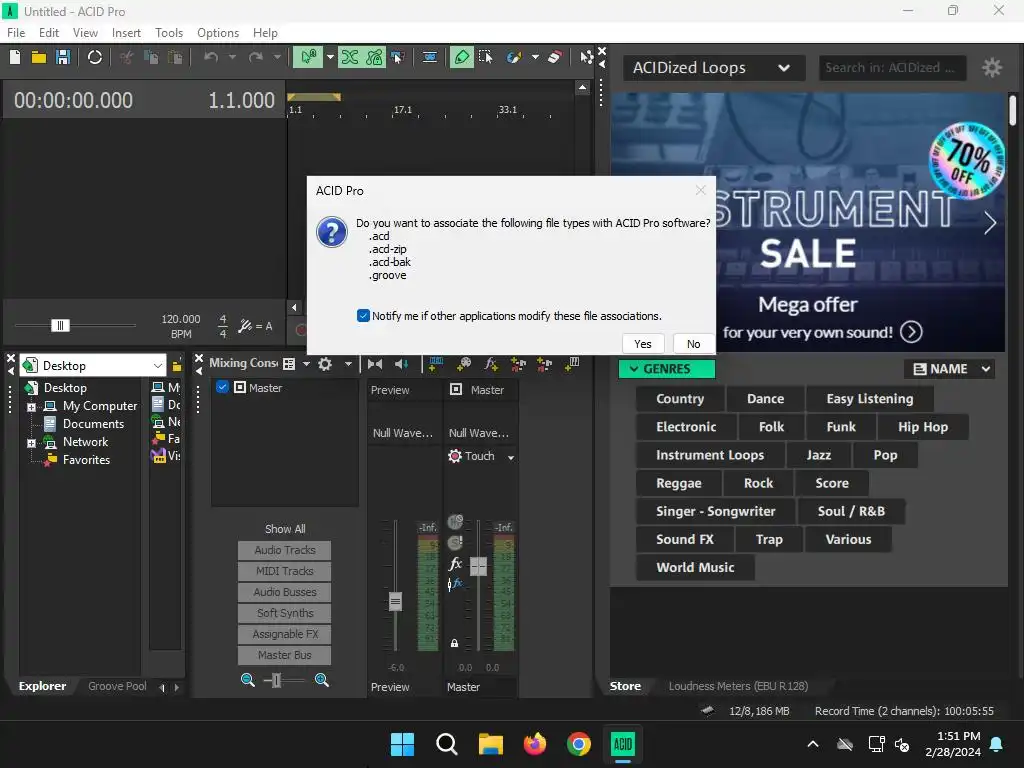Click the tempo BPM slider handle
Screen dimensions: 1024x768
point(60,325)
